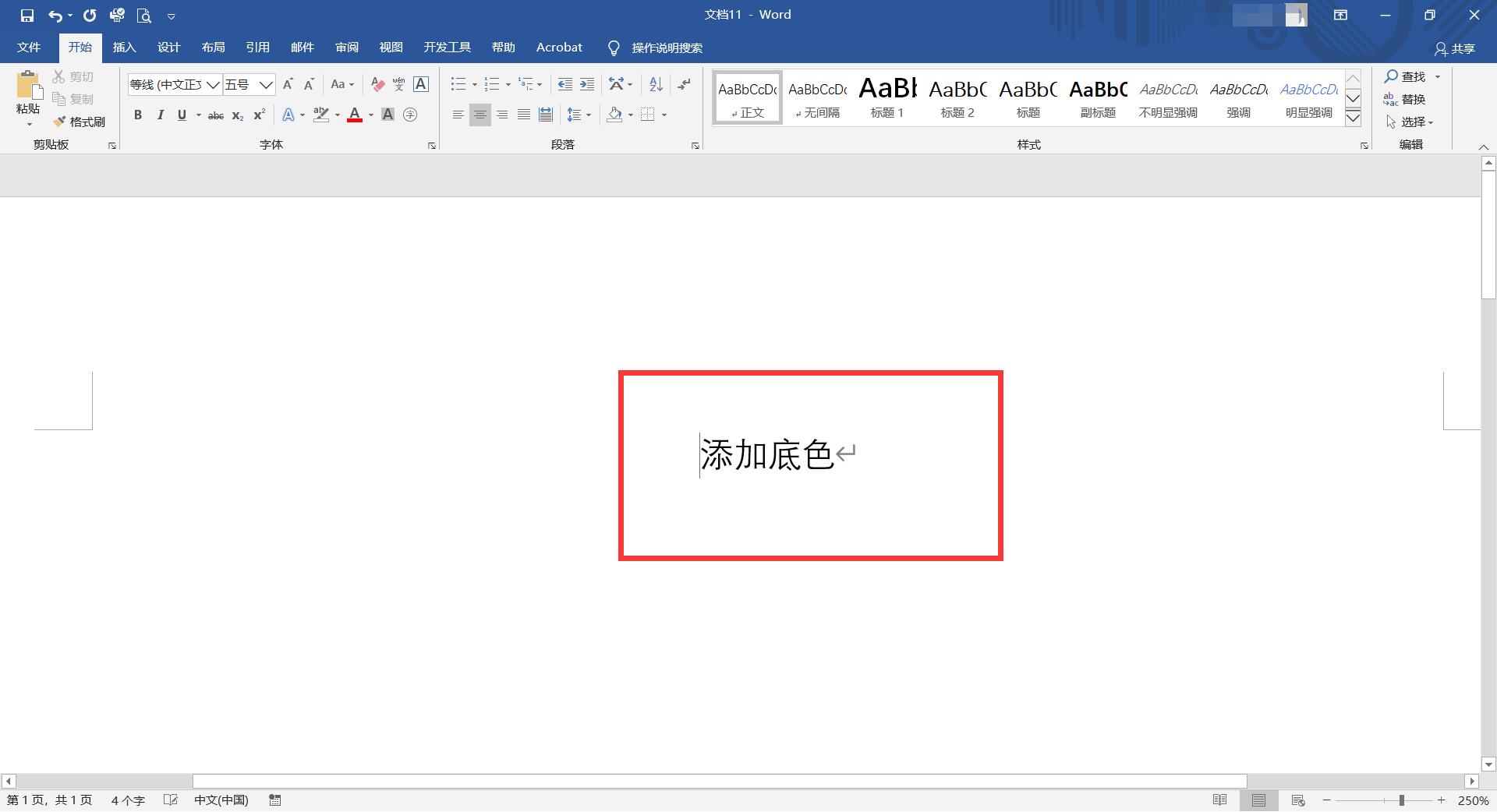This screenshot has height=812, width=1497.
Task: Open the 文件 menu tab
Action: click(29, 48)
